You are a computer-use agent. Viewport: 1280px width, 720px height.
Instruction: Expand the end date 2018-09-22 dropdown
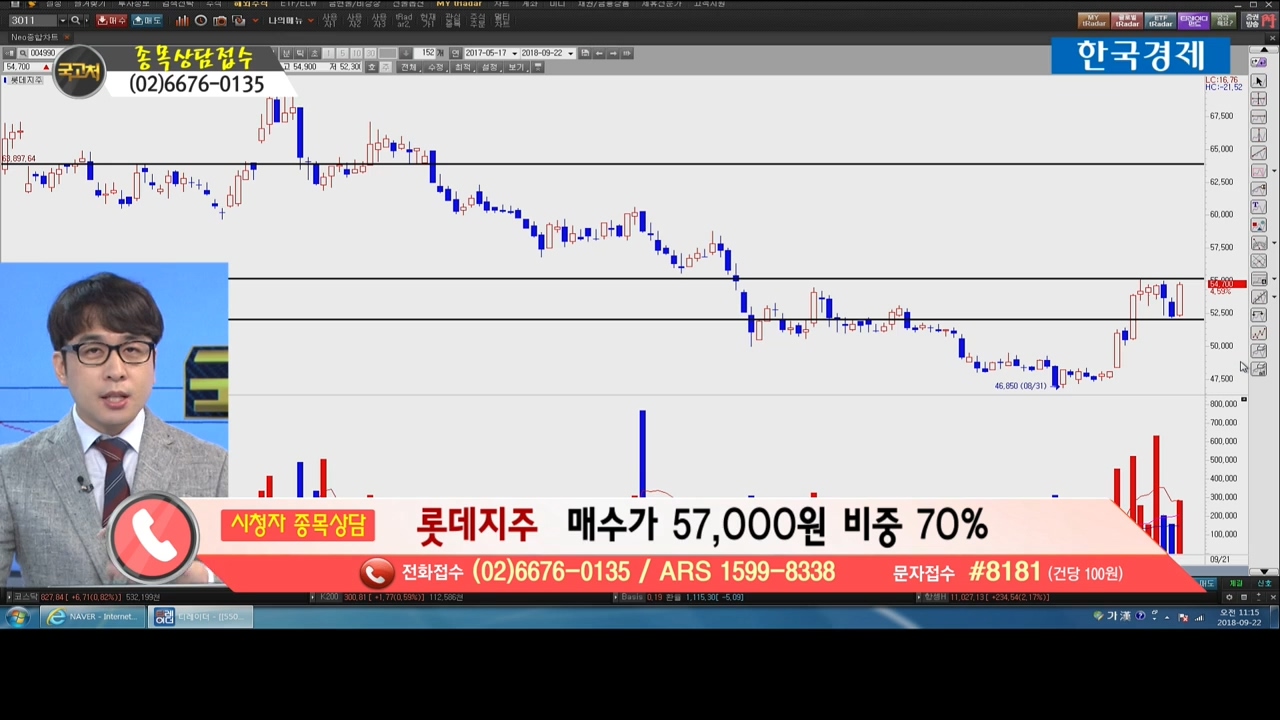click(571, 53)
